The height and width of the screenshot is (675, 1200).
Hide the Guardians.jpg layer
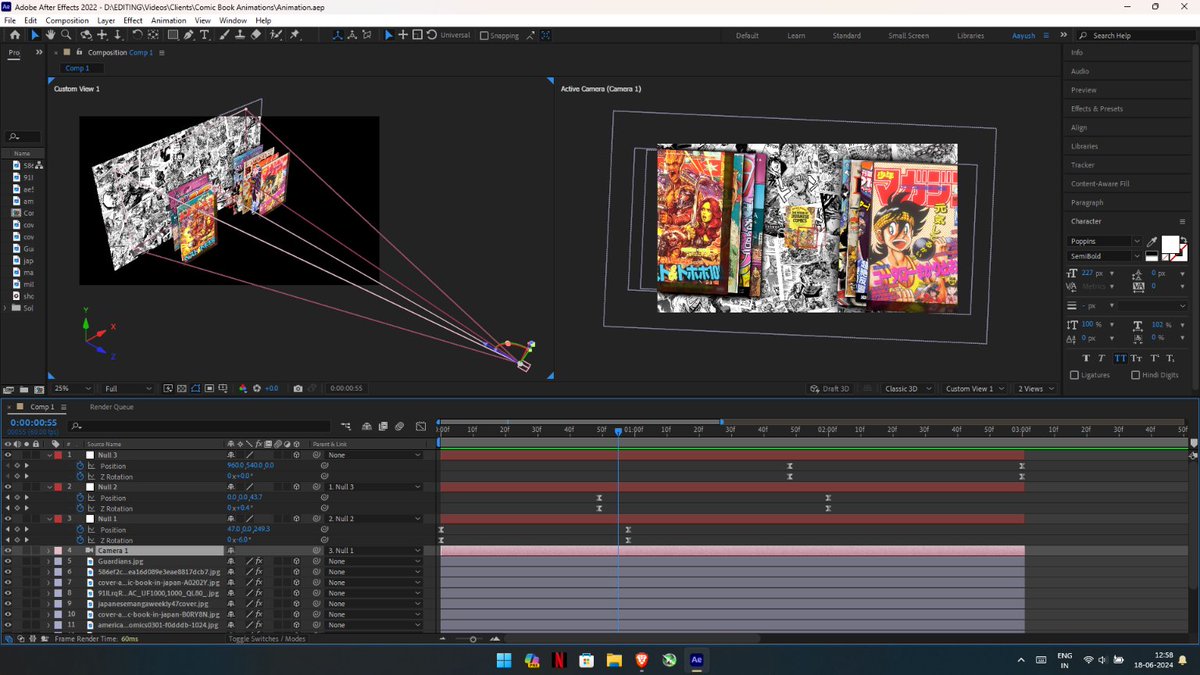8,561
